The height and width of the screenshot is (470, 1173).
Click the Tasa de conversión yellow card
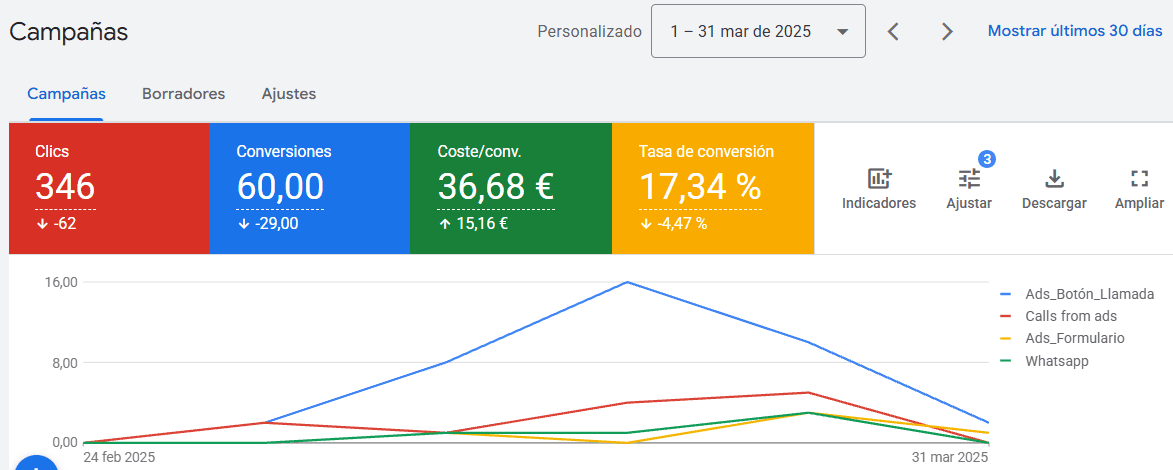click(712, 188)
